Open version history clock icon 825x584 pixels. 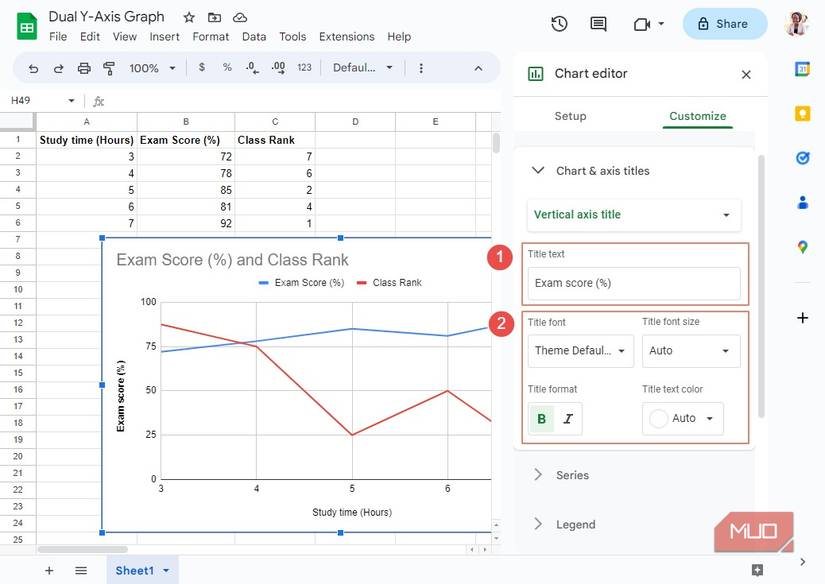(x=559, y=24)
